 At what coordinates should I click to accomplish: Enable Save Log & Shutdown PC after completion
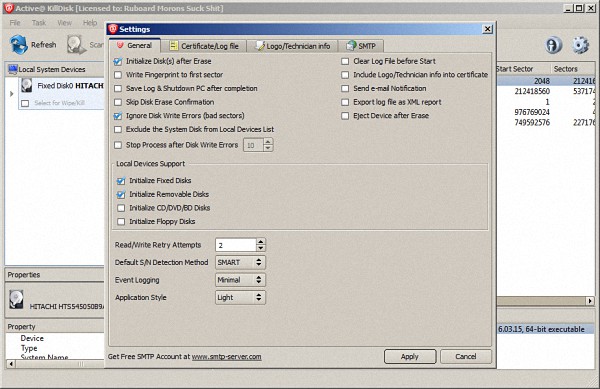pyautogui.click(x=118, y=89)
